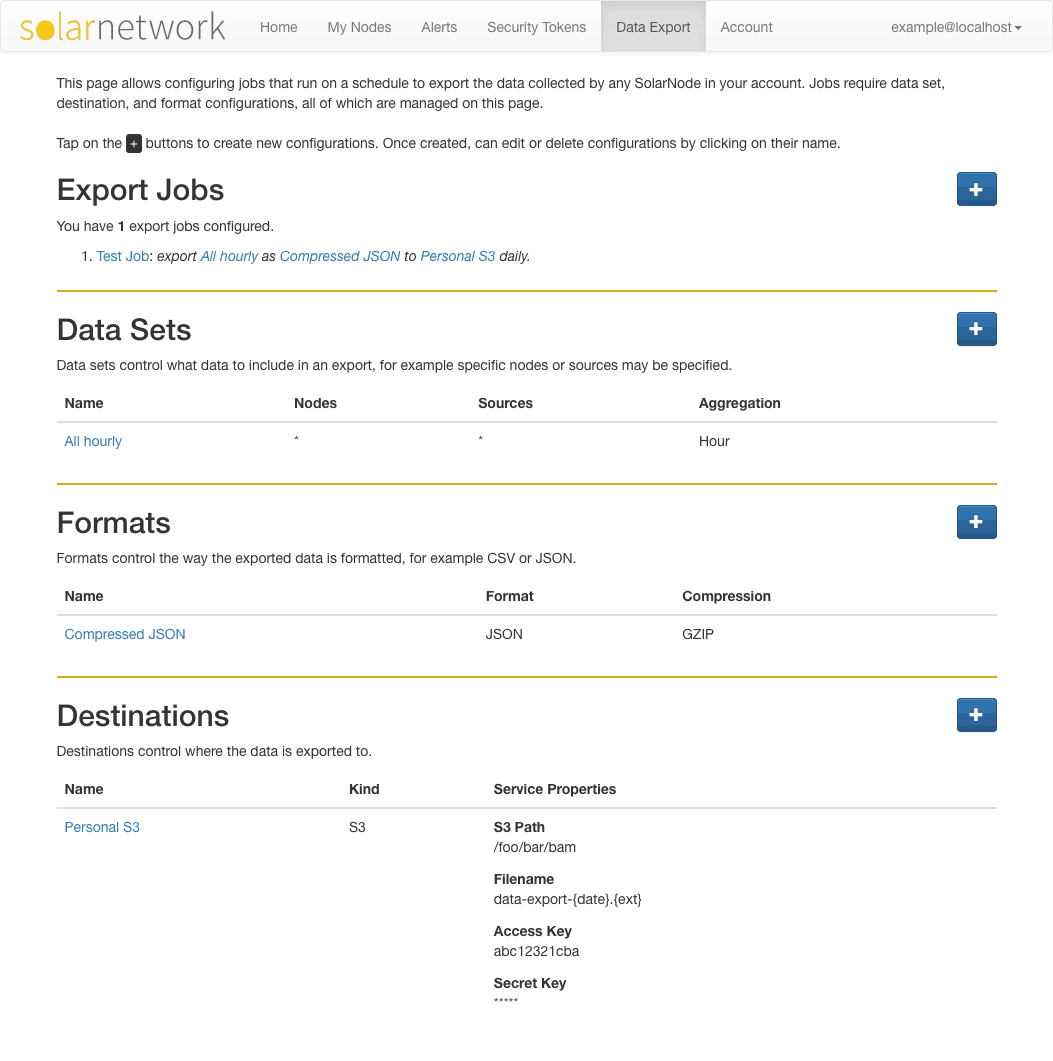Click All hourly link in the export job

coord(229,256)
